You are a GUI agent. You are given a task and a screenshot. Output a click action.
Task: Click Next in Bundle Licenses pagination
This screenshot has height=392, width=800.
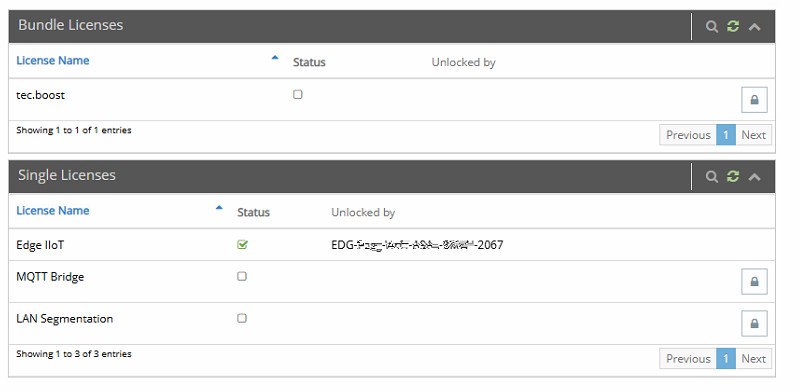(x=753, y=135)
